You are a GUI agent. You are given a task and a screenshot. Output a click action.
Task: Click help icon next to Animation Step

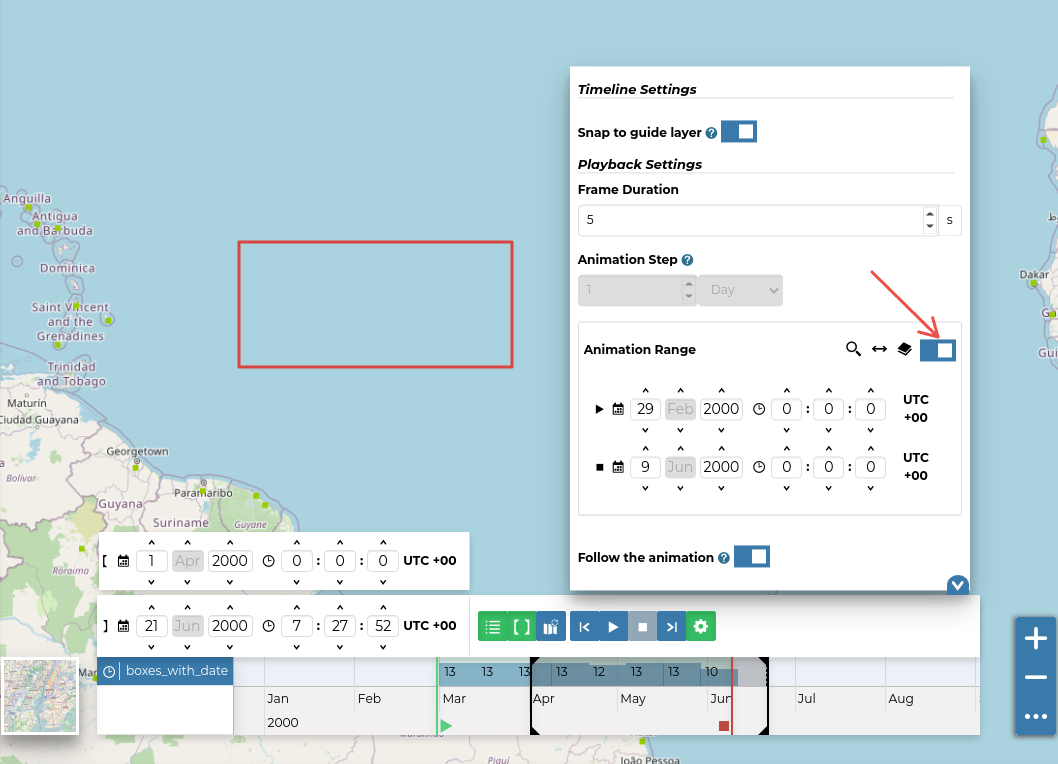[x=687, y=260]
